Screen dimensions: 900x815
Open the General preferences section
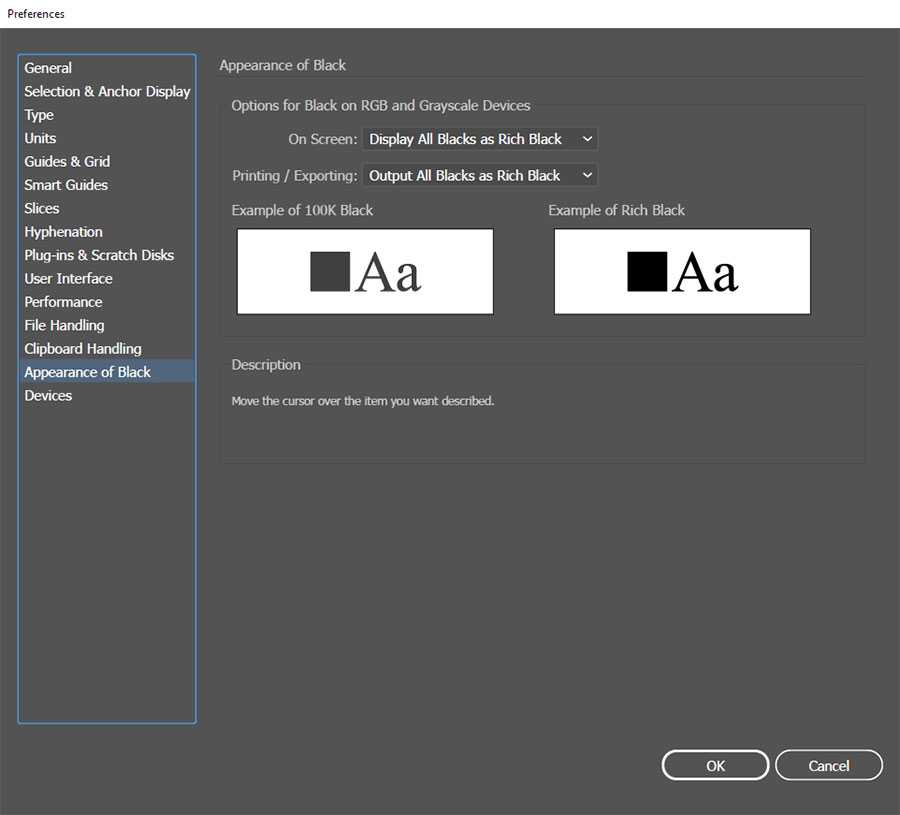coord(48,68)
